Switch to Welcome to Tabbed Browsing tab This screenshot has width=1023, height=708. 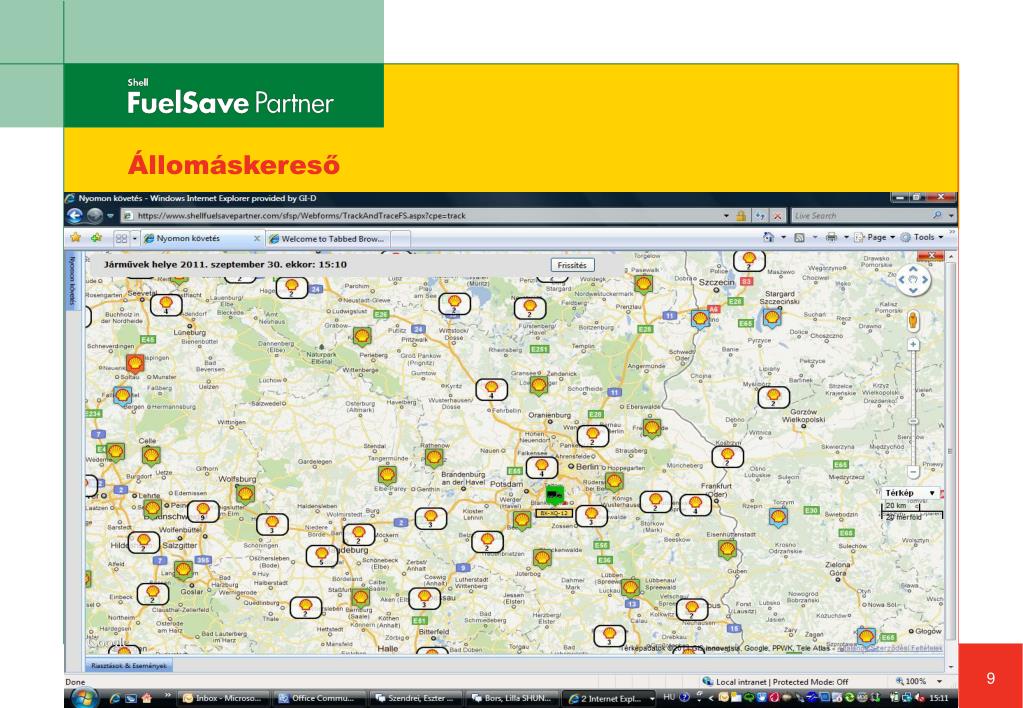328,239
